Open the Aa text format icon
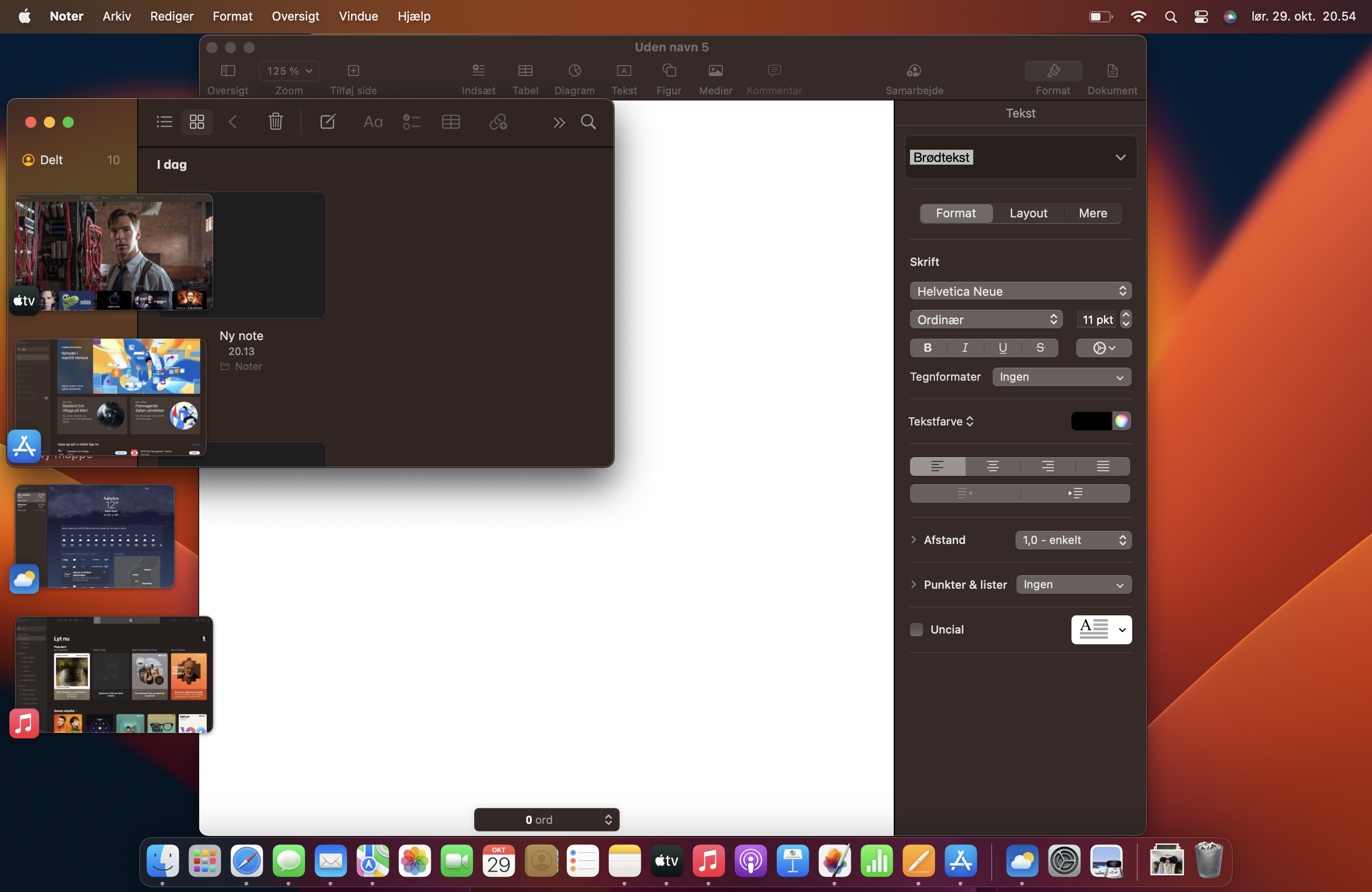Image resolution: width=1372 pixels, height=892 pixels. 373,122
